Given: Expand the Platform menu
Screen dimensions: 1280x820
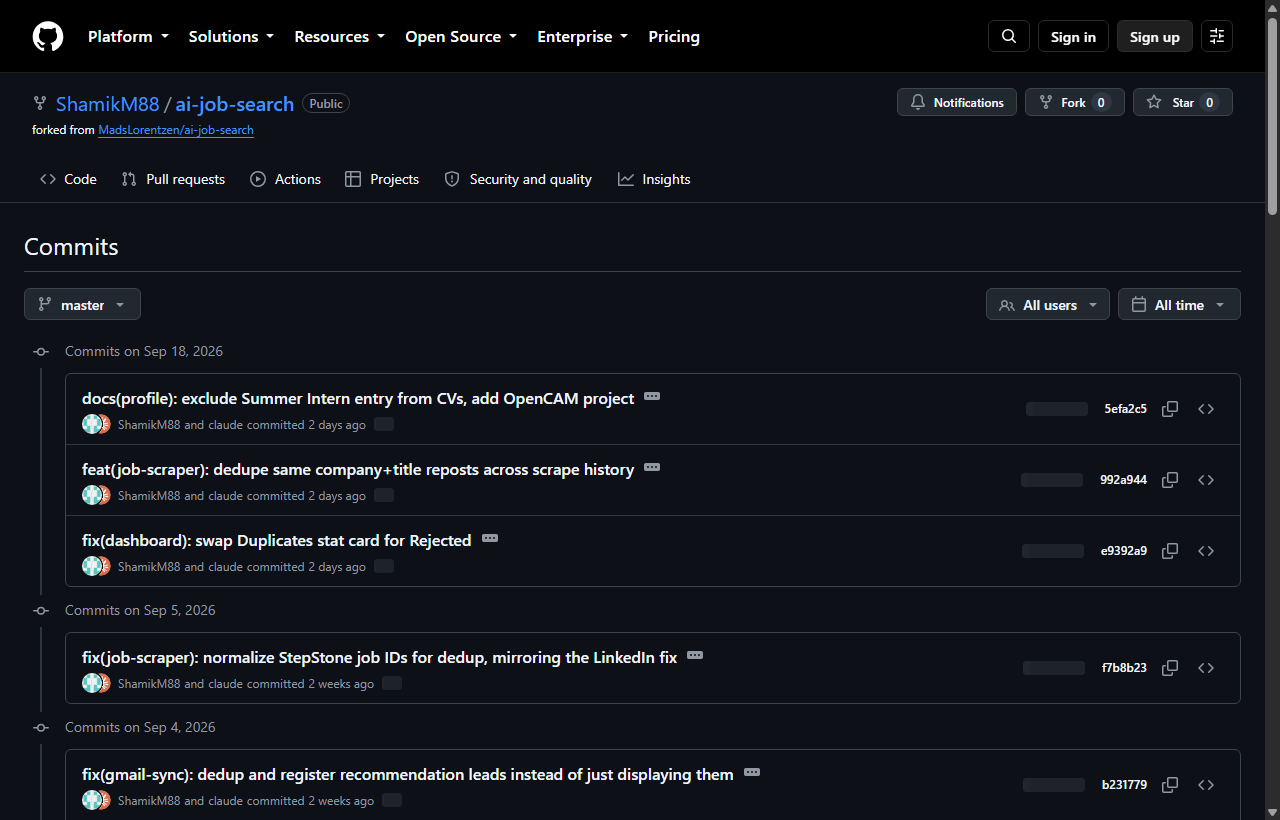Looking at the screenshot, I should click(x=128, y=37).
